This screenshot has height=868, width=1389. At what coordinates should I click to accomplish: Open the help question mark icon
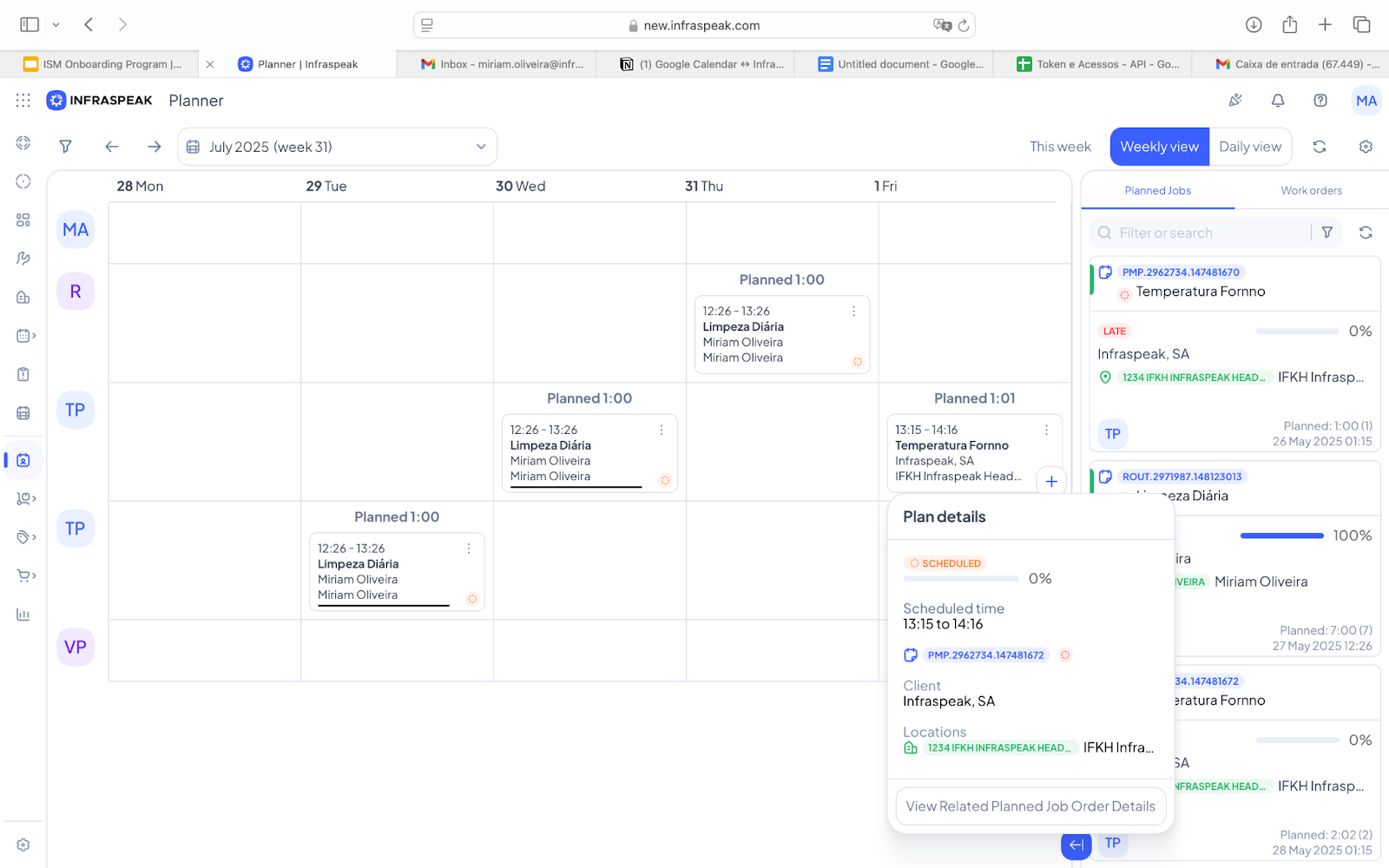1320,101
